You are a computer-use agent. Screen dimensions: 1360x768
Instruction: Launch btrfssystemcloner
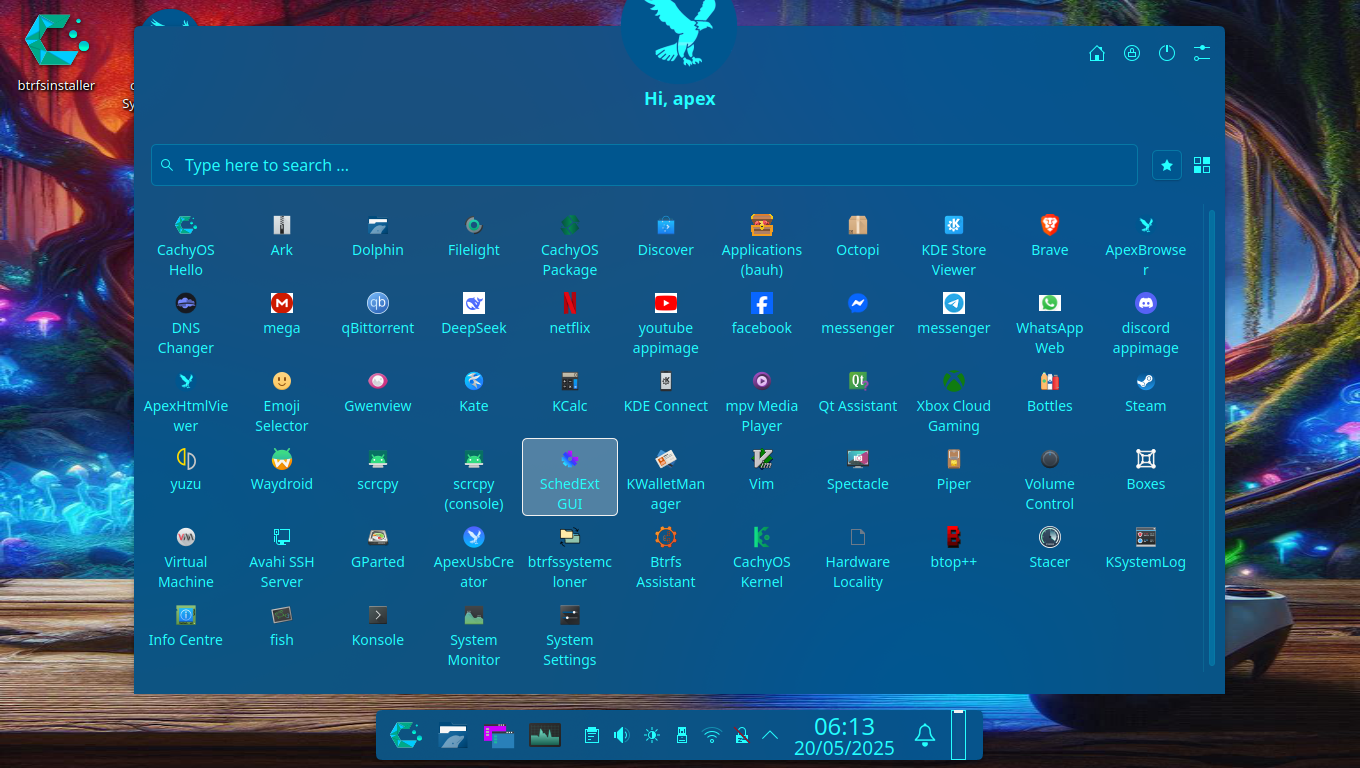[570, 557]
